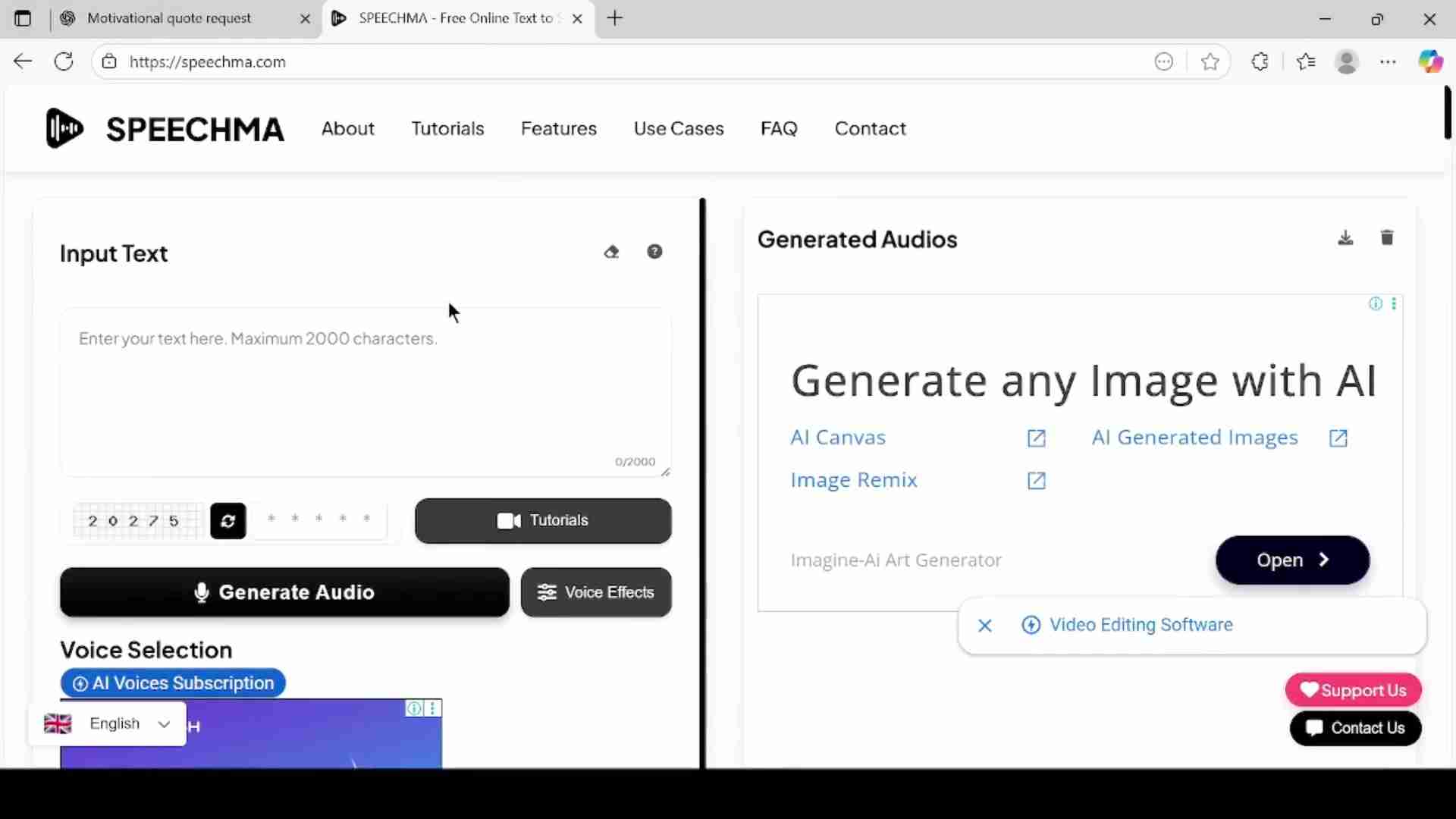Download all generated audios

click(x=1345, y=237)
